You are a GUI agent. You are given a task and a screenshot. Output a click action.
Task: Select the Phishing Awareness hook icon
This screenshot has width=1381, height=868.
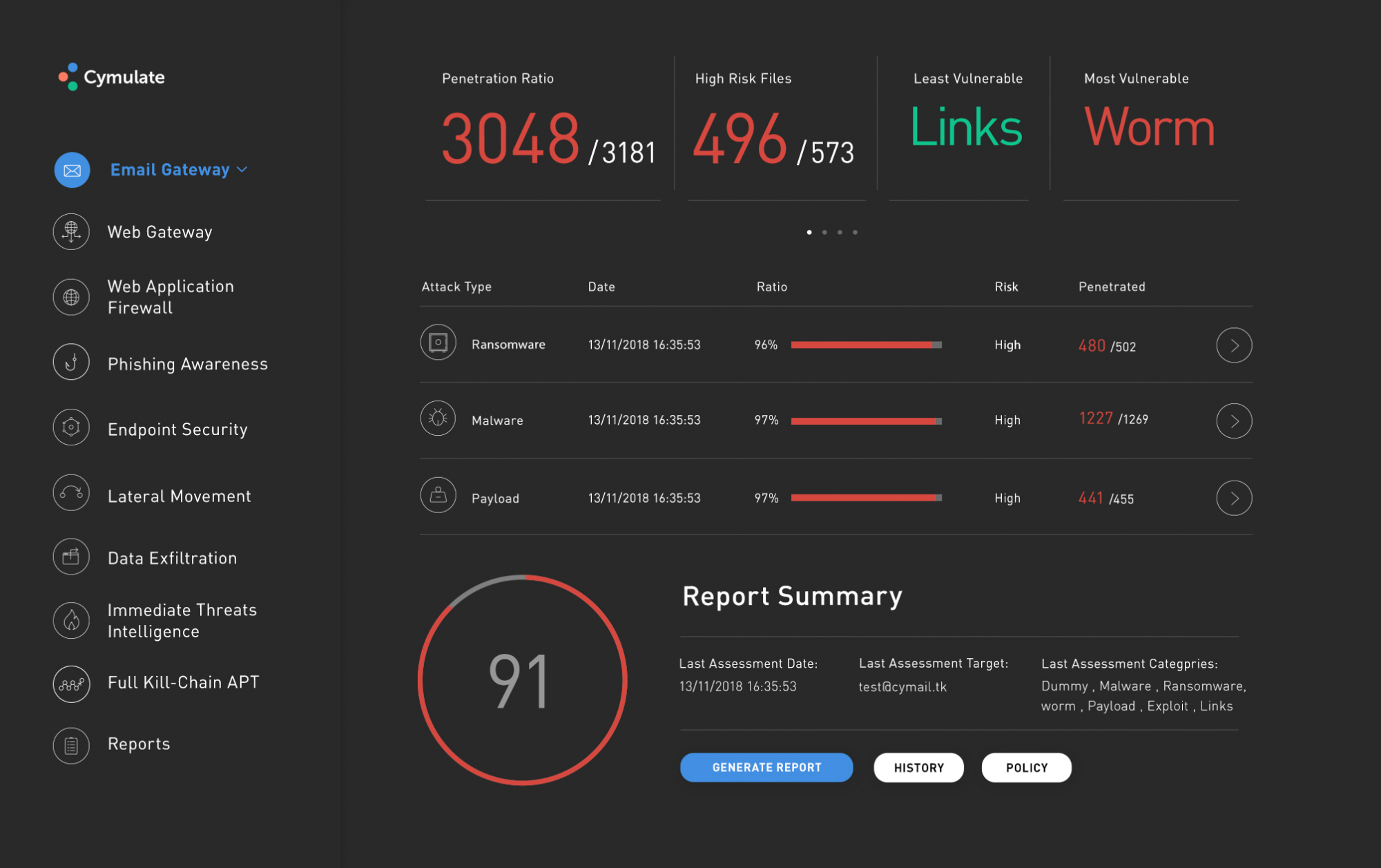[71, 362]
